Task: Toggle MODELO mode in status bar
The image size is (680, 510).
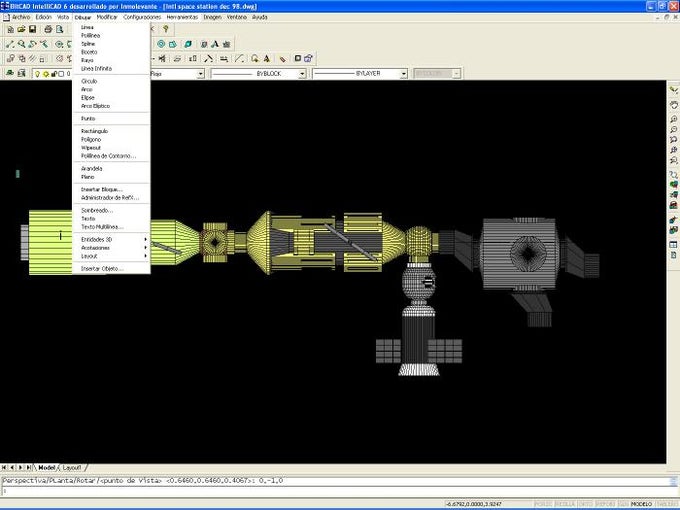Action: [x=641, y=504]
